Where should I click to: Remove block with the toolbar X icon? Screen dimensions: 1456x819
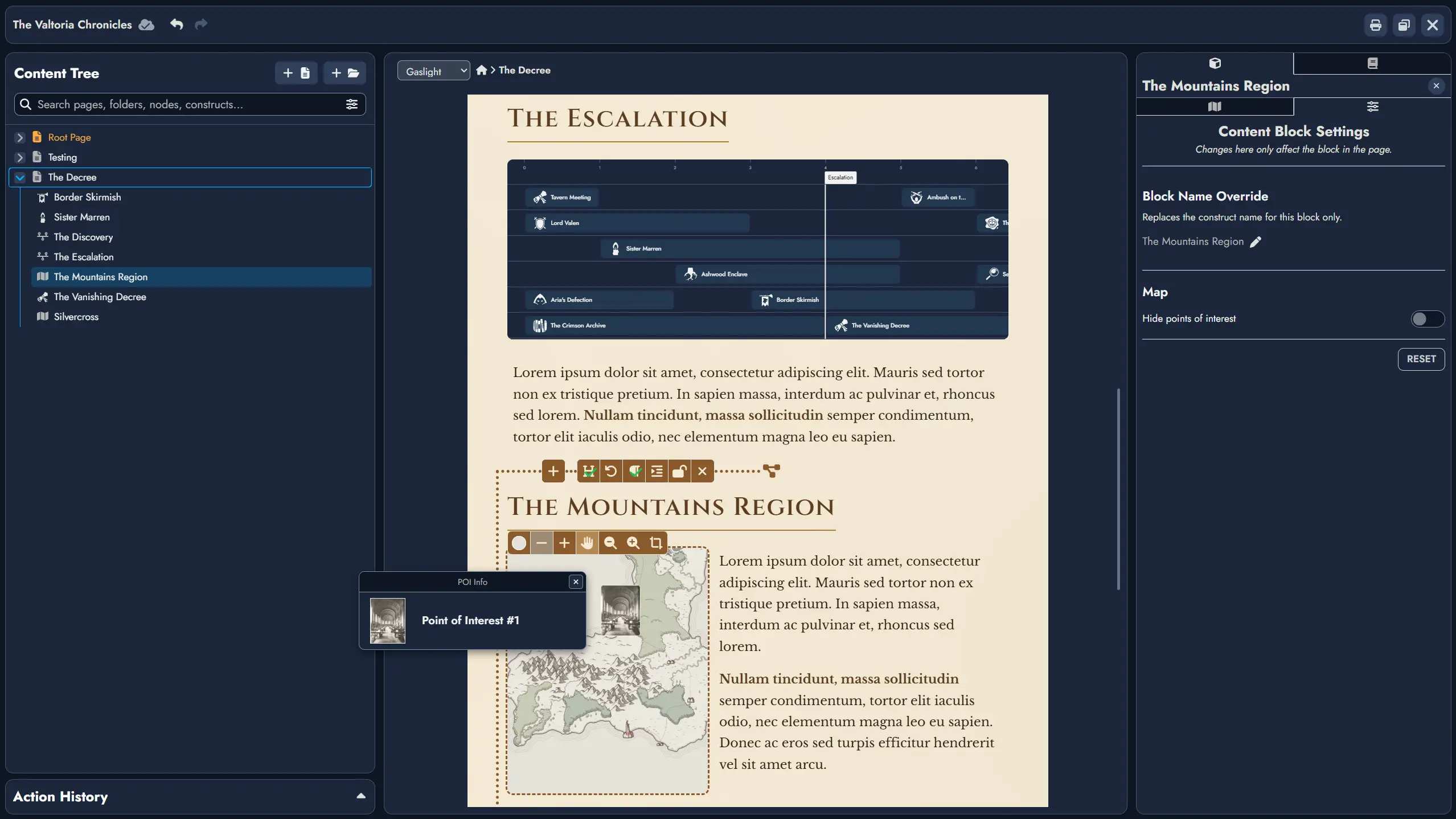point(702,471)
